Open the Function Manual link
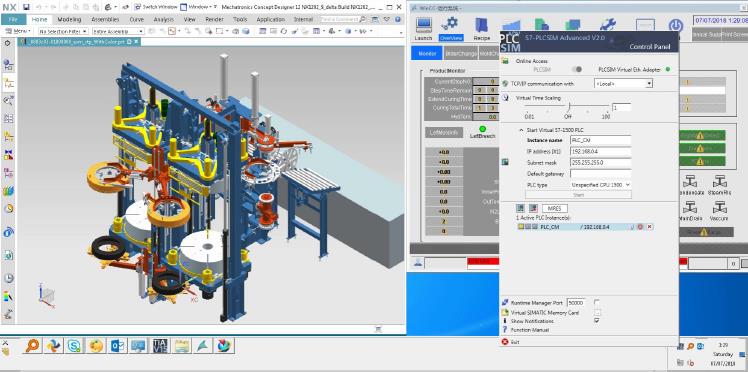 (x=530, y=330)
